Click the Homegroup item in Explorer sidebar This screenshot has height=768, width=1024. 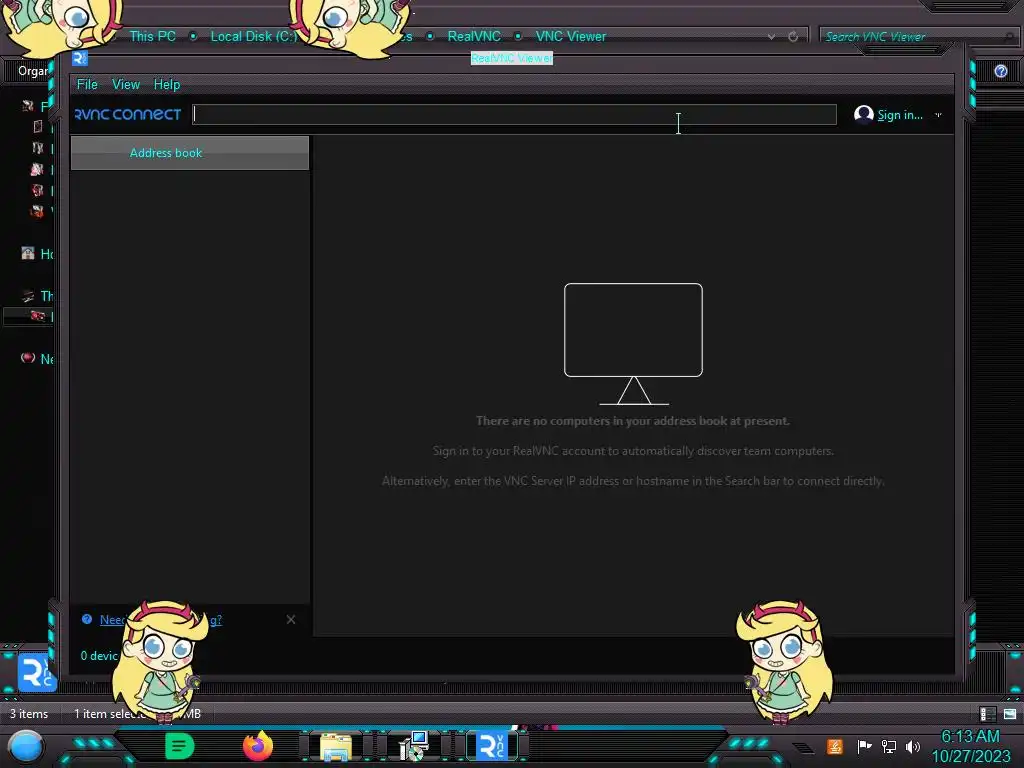37,253
